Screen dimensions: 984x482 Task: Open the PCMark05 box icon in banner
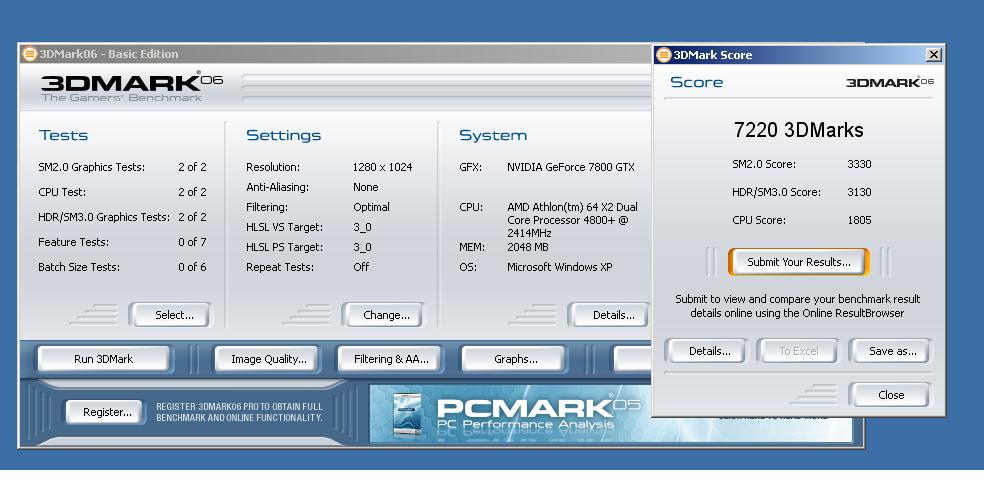[407, 416]
